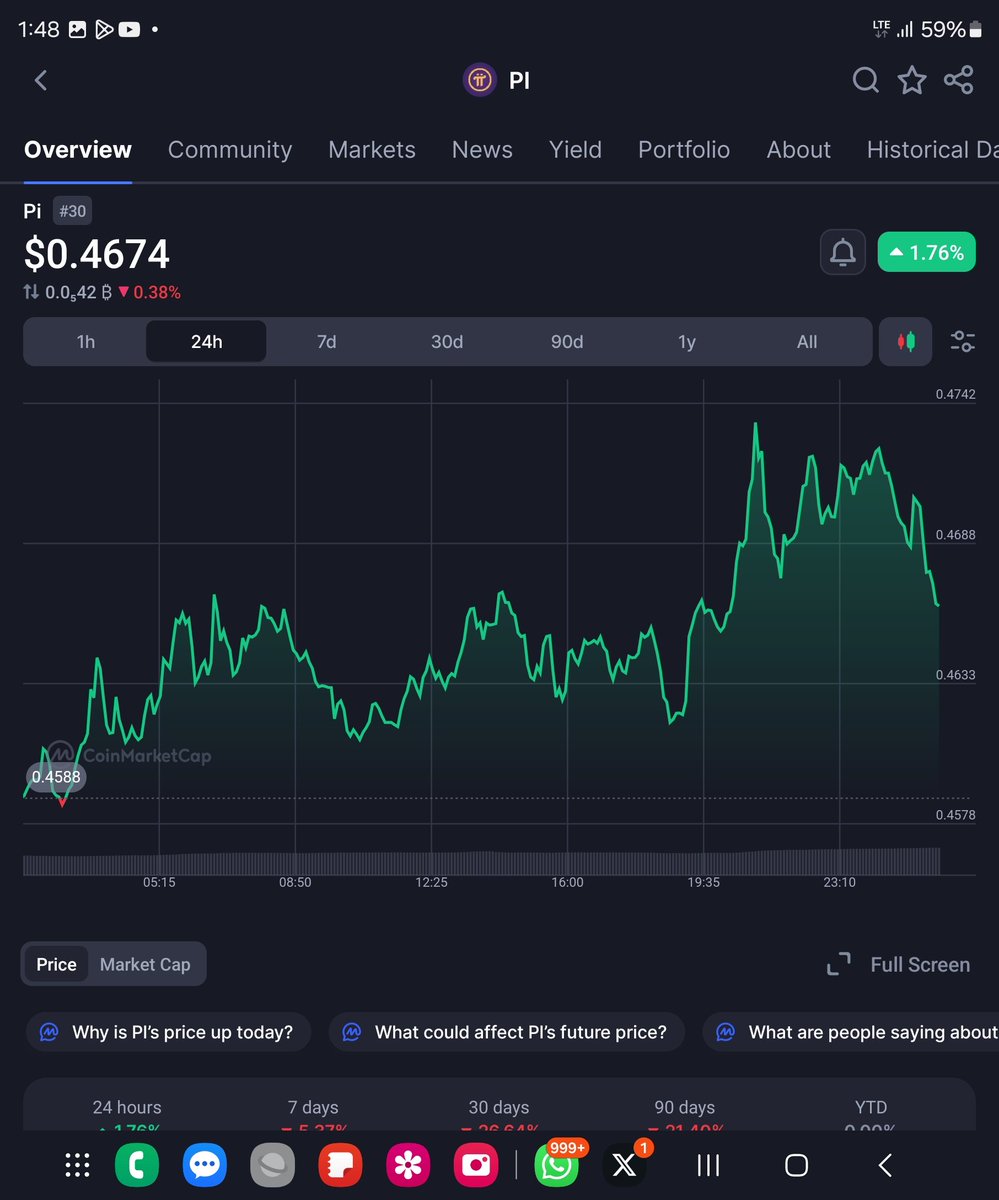
Task: Tap the 7 days performance label
Action: [x=313, y=1107]
